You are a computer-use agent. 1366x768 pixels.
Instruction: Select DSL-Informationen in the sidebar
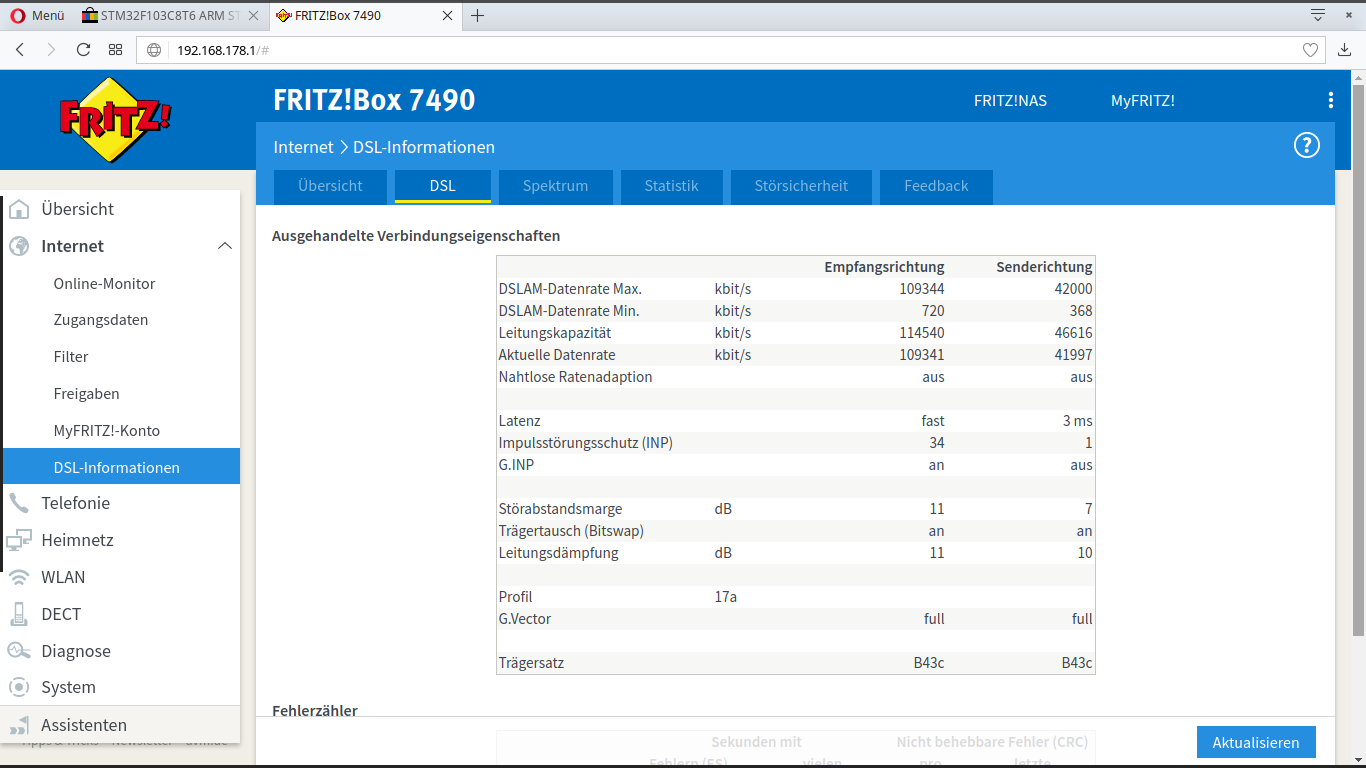[121, 467]
